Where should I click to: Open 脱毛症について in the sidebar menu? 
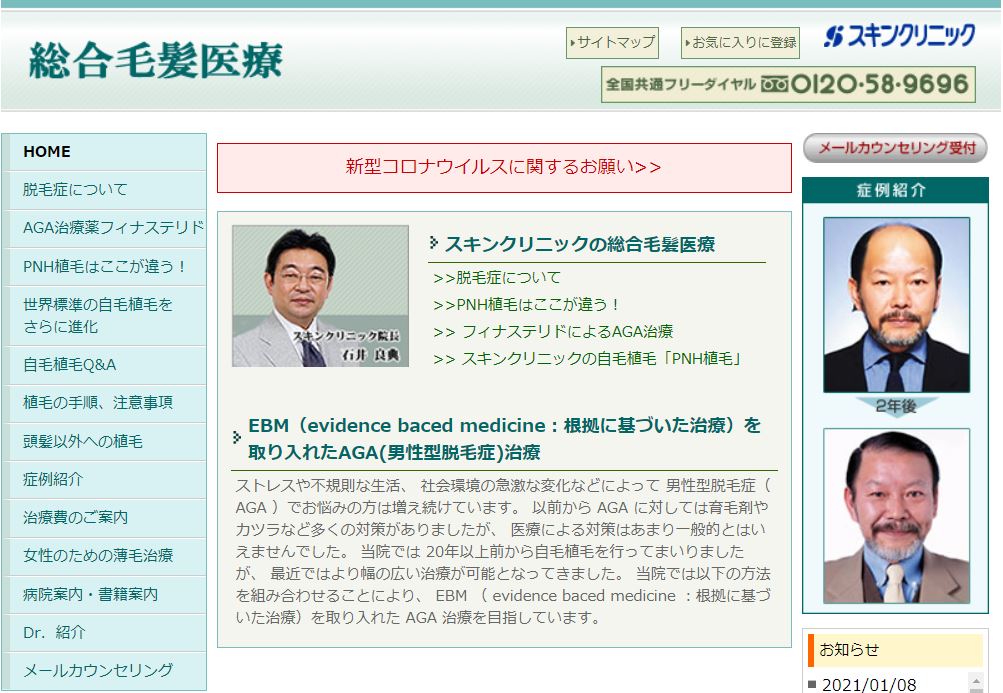coord(75,190)
